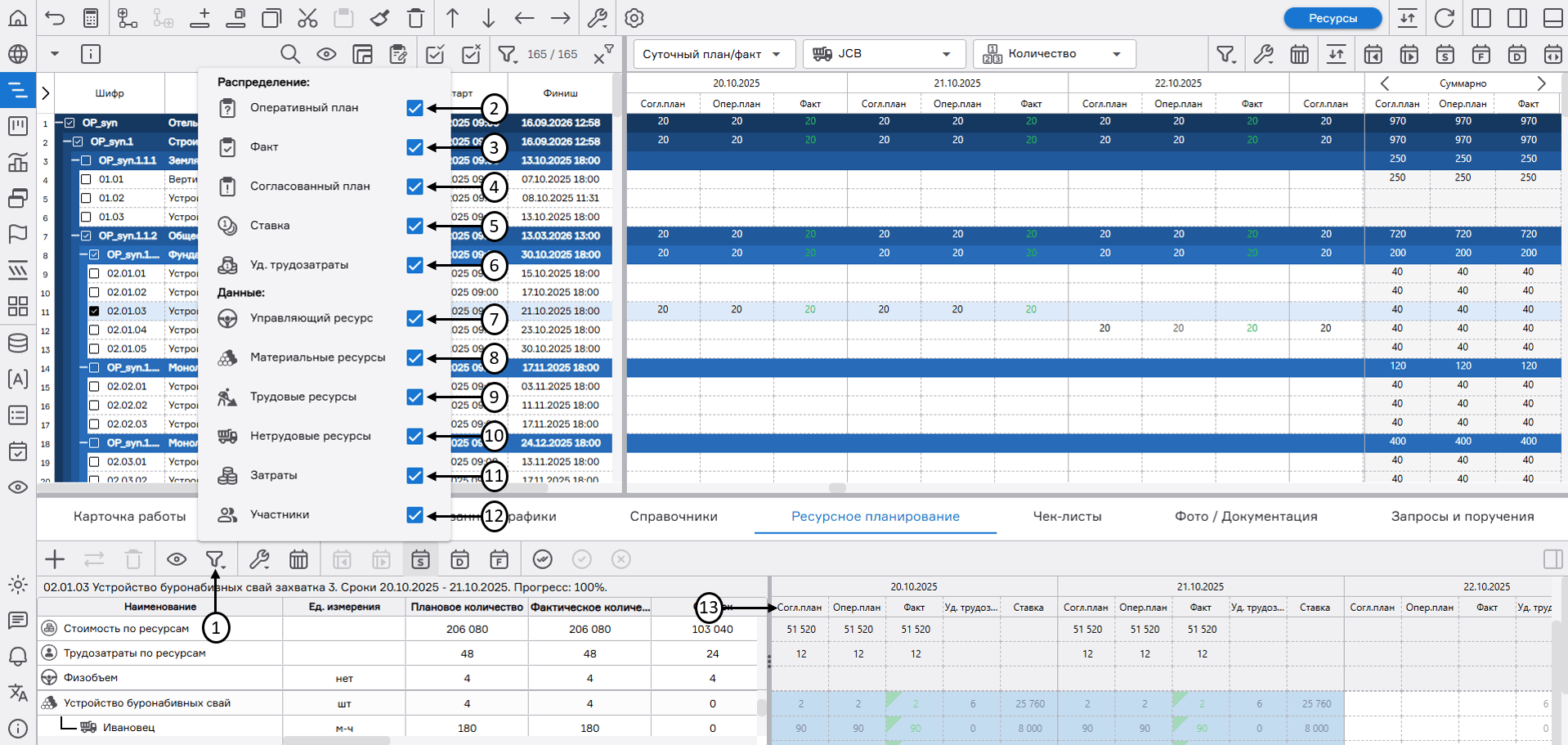Check the box for row 01.01

coord(86,179)
